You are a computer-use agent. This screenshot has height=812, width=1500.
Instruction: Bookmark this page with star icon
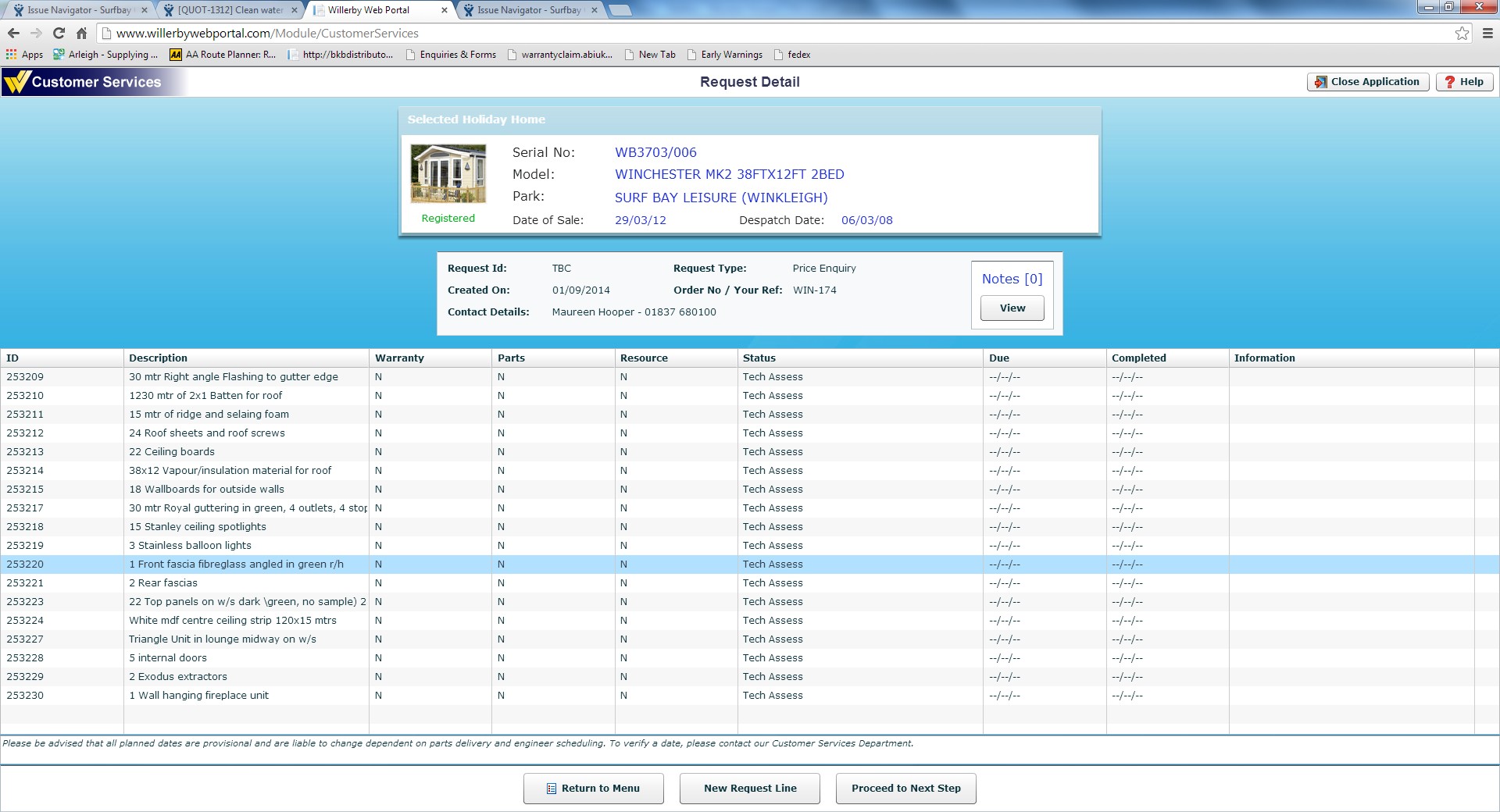(x=1462, y=33)
